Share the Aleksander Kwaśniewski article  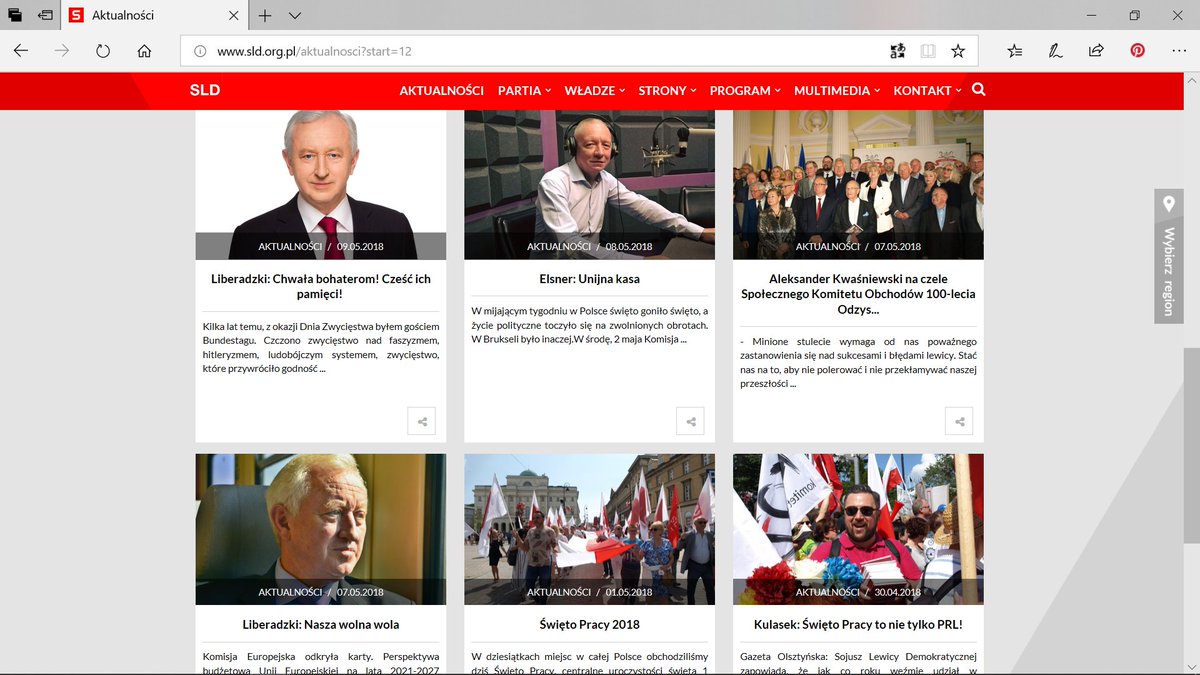[959, 421]
